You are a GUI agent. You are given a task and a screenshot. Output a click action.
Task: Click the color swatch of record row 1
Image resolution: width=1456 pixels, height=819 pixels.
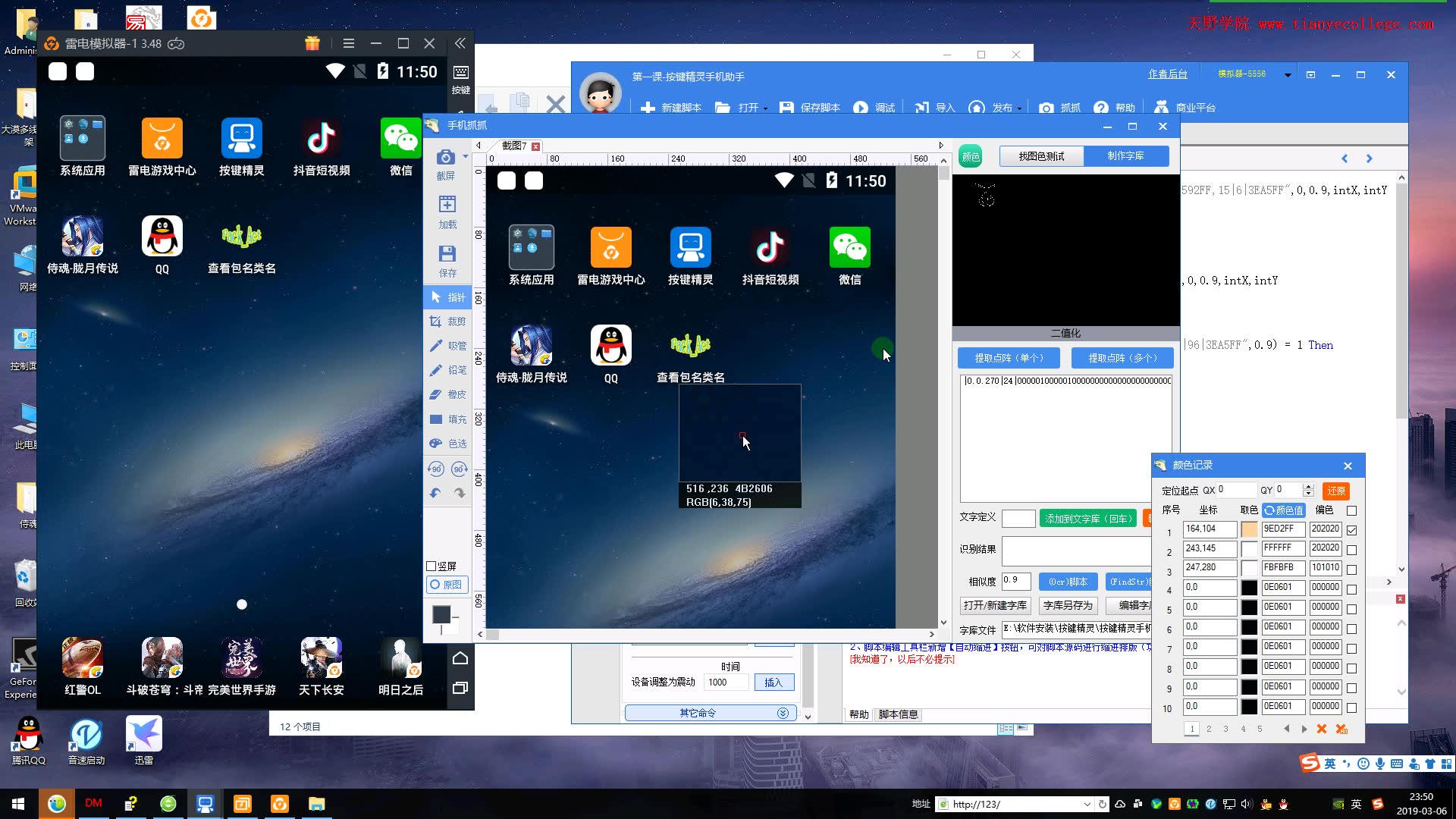coord(1249,529)
